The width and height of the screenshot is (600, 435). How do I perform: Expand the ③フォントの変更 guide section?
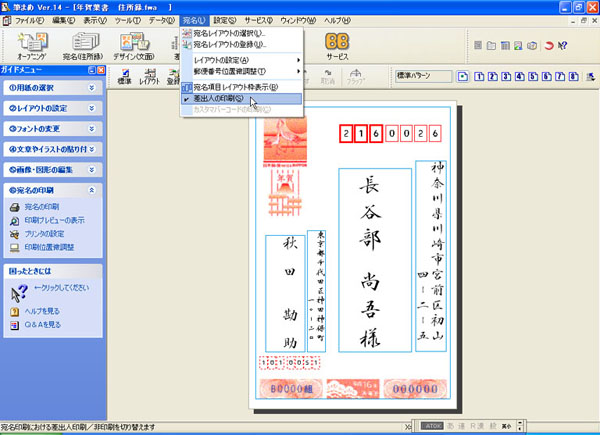[x=91, y=128]
